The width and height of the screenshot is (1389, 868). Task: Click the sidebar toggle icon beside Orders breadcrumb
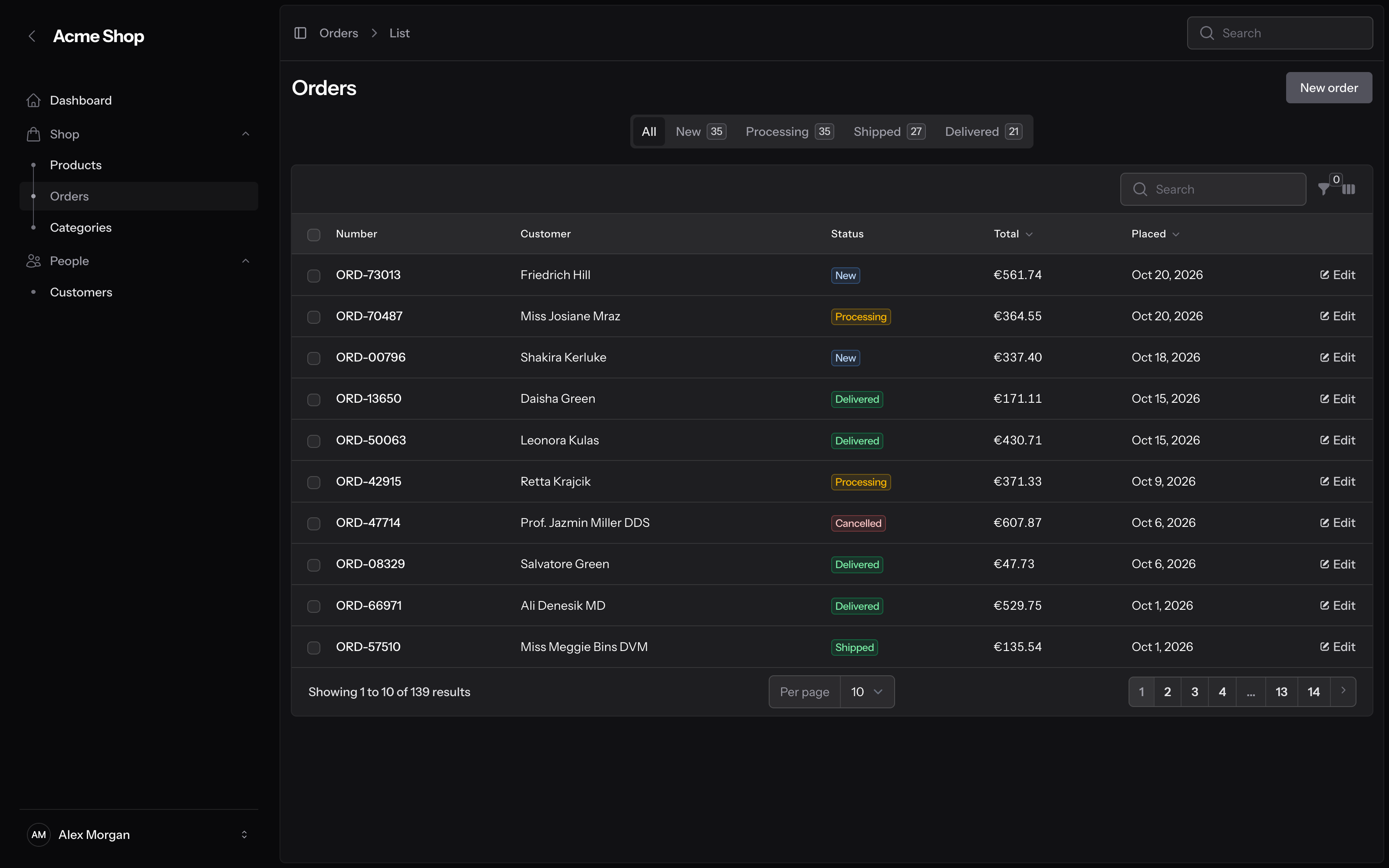pos(300,33)
